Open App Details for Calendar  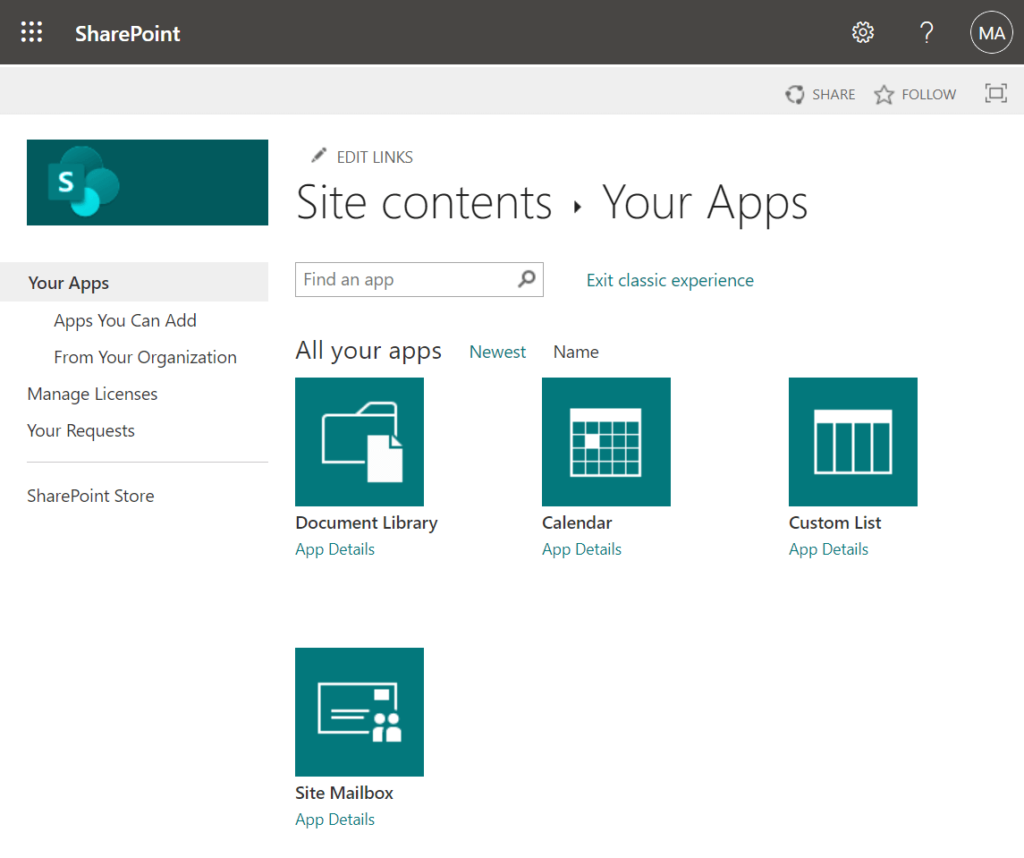coord(582,550)
